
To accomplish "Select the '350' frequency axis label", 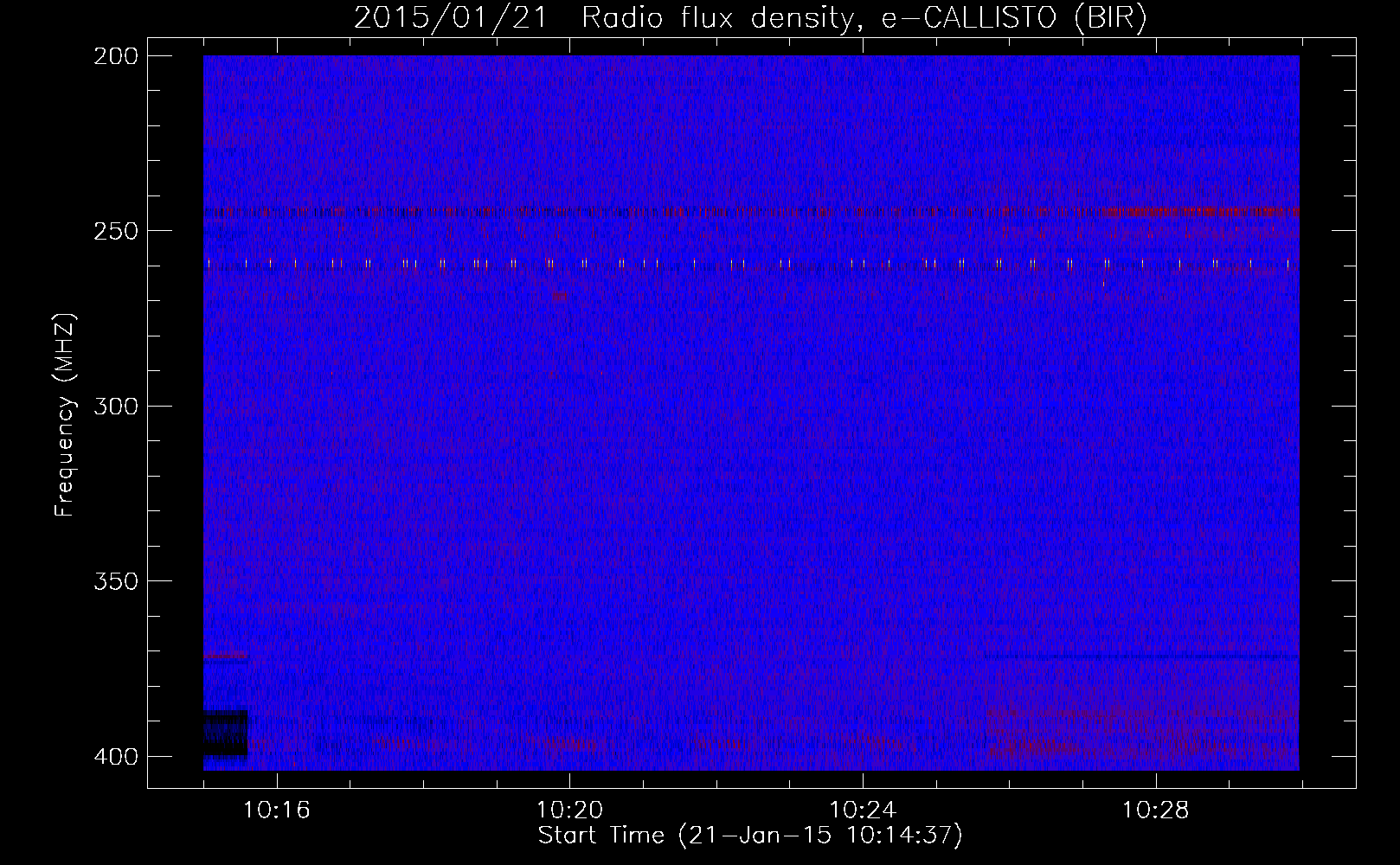I will coord(116,580).
